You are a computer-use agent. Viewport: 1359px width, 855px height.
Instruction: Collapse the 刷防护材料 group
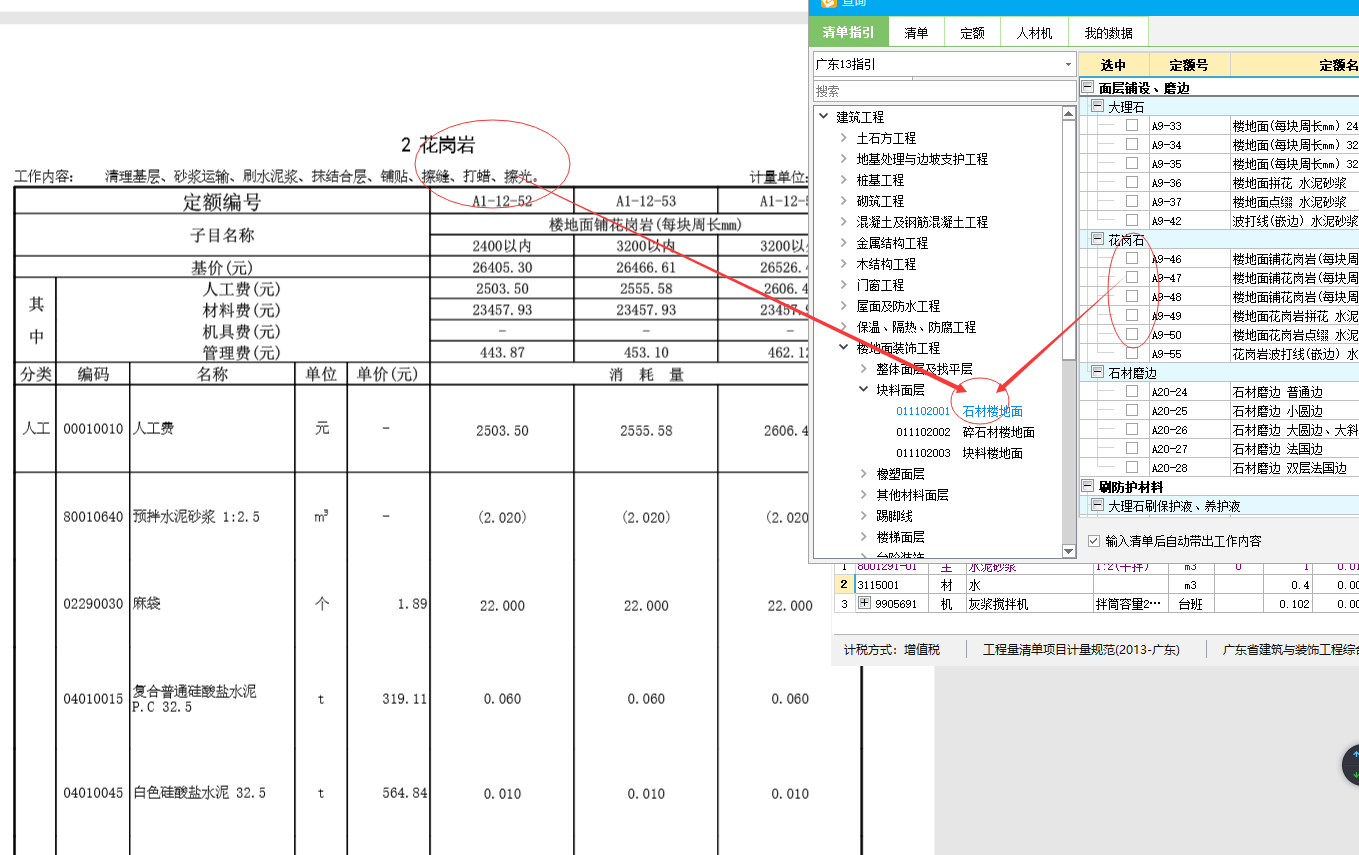(x=1088, y=487)
